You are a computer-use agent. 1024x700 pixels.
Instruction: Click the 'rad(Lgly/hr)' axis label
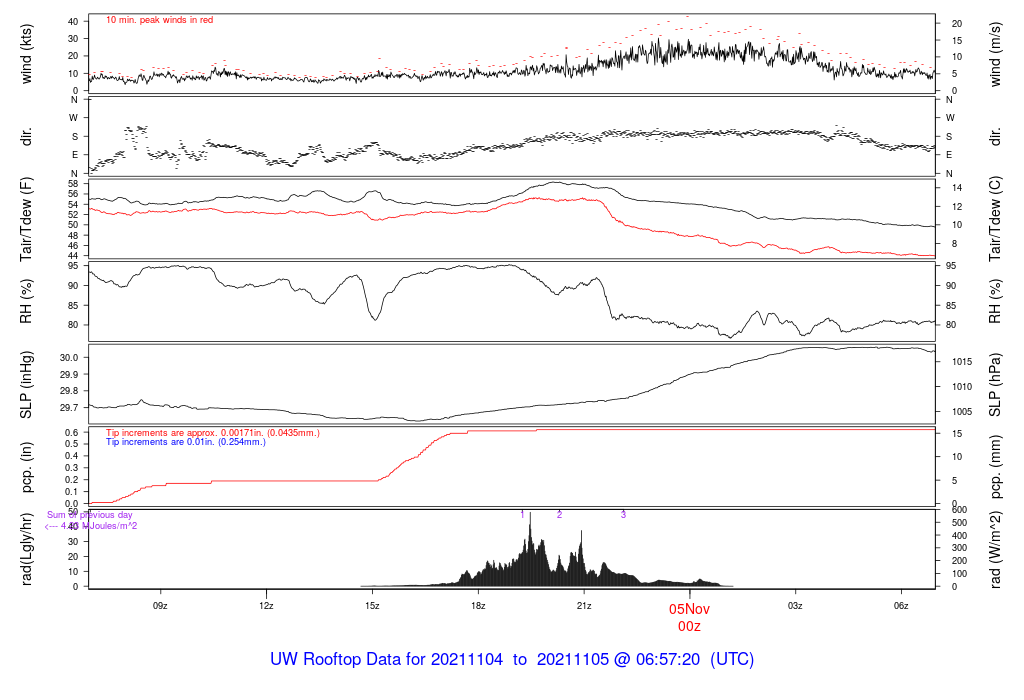tap(26, 549)
